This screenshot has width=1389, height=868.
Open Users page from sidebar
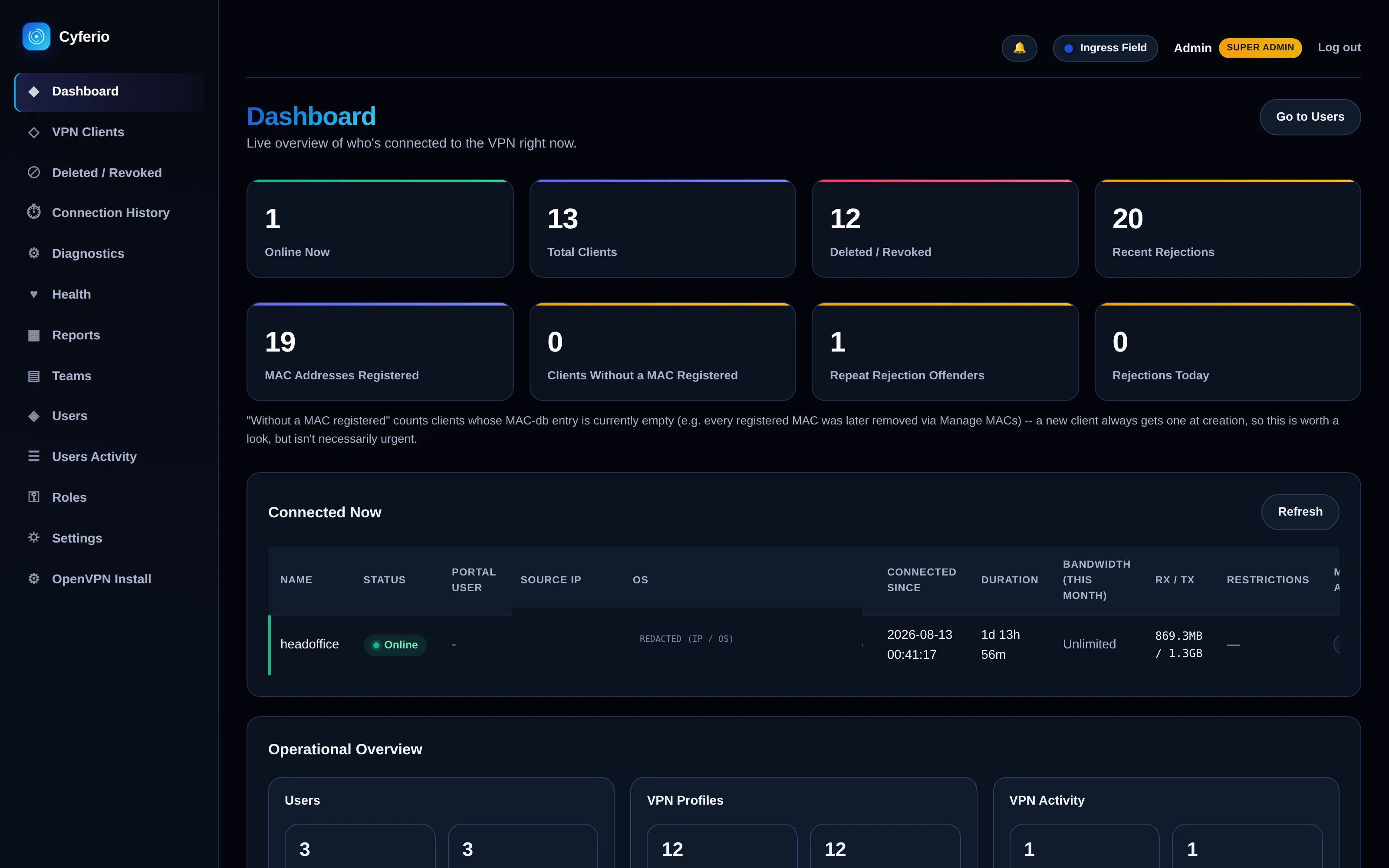coord(109,416)
